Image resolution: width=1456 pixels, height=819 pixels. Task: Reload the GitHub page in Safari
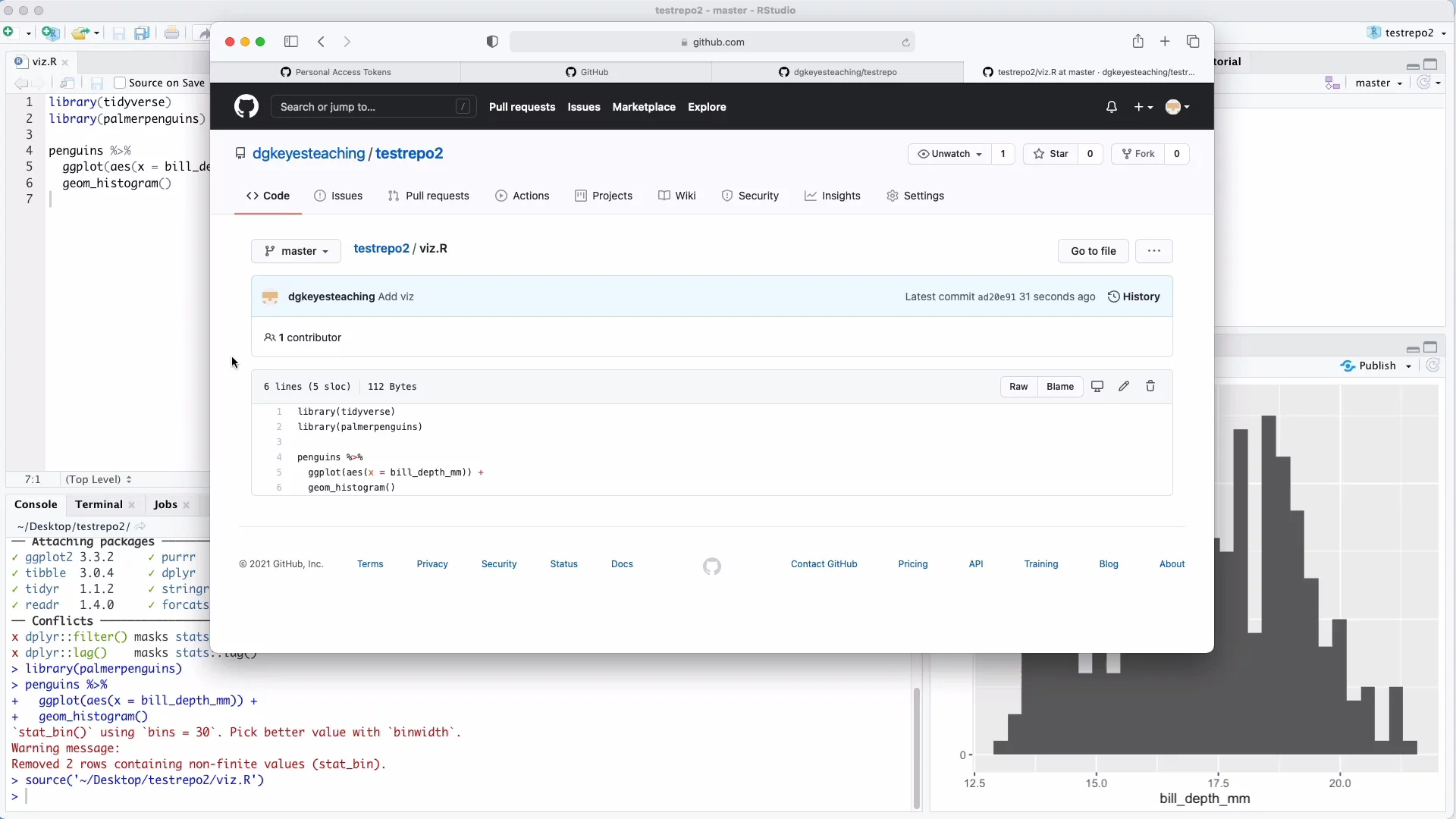point(906,43)
